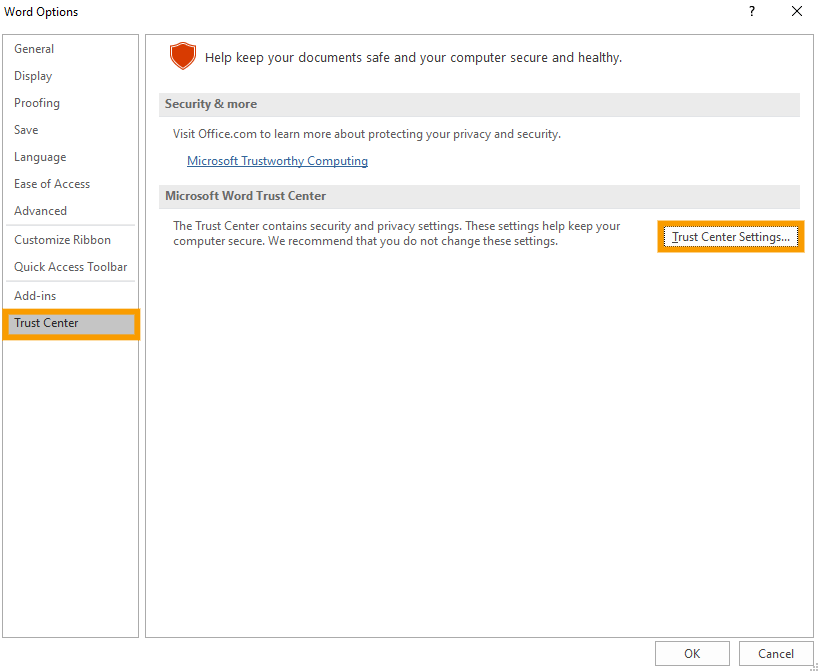Image resolution: width=818 pixels, height=671 pixels.
Task: Go to the Save settings category
Action: [x=26, y=130]
